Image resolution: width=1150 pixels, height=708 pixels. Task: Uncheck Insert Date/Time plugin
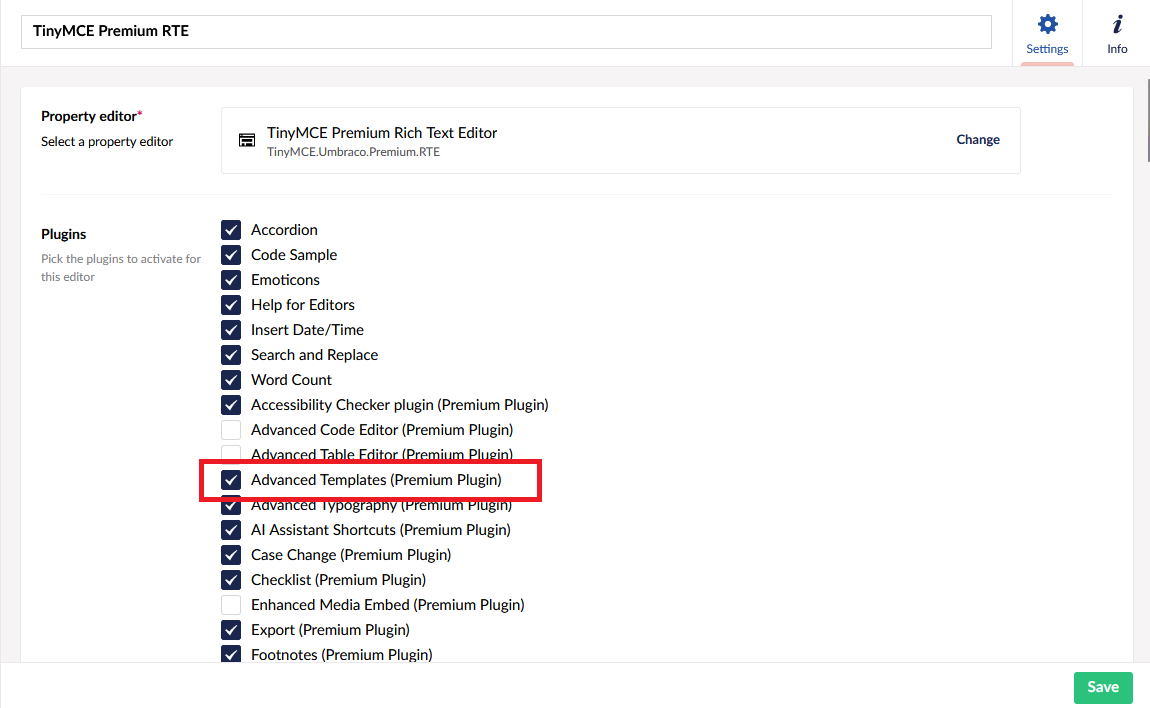pos(231,330)
